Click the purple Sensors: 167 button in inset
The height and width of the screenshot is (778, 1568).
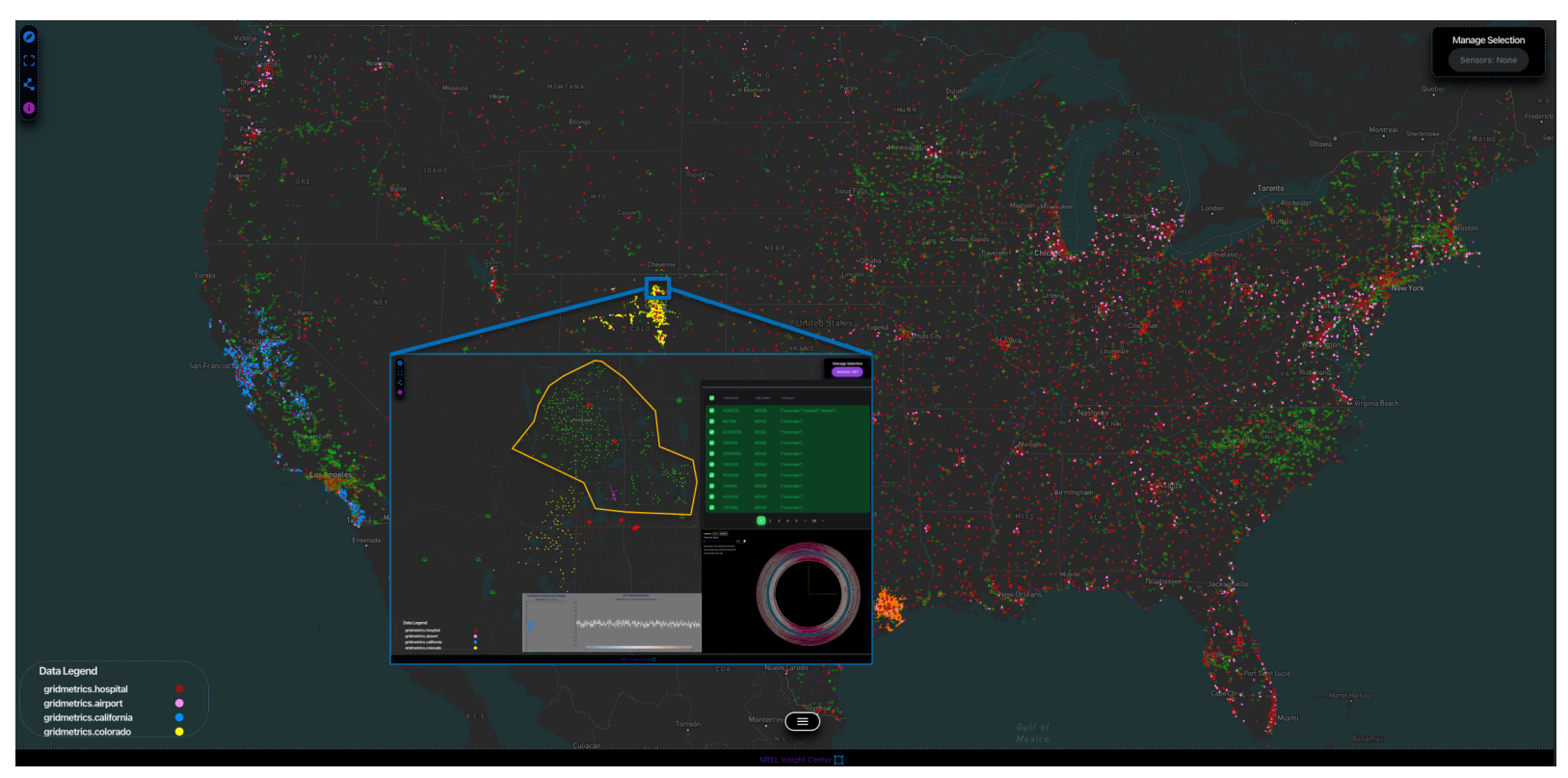coord(847,372)
